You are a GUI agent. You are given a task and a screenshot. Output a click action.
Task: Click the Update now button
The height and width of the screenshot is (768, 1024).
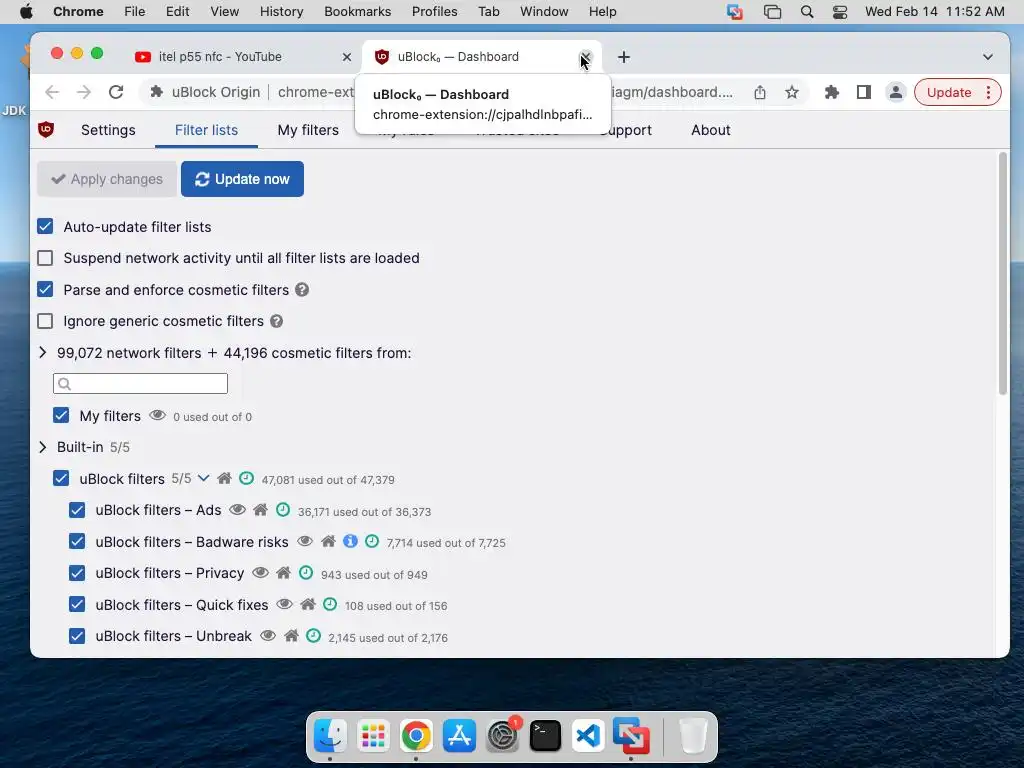242,179
